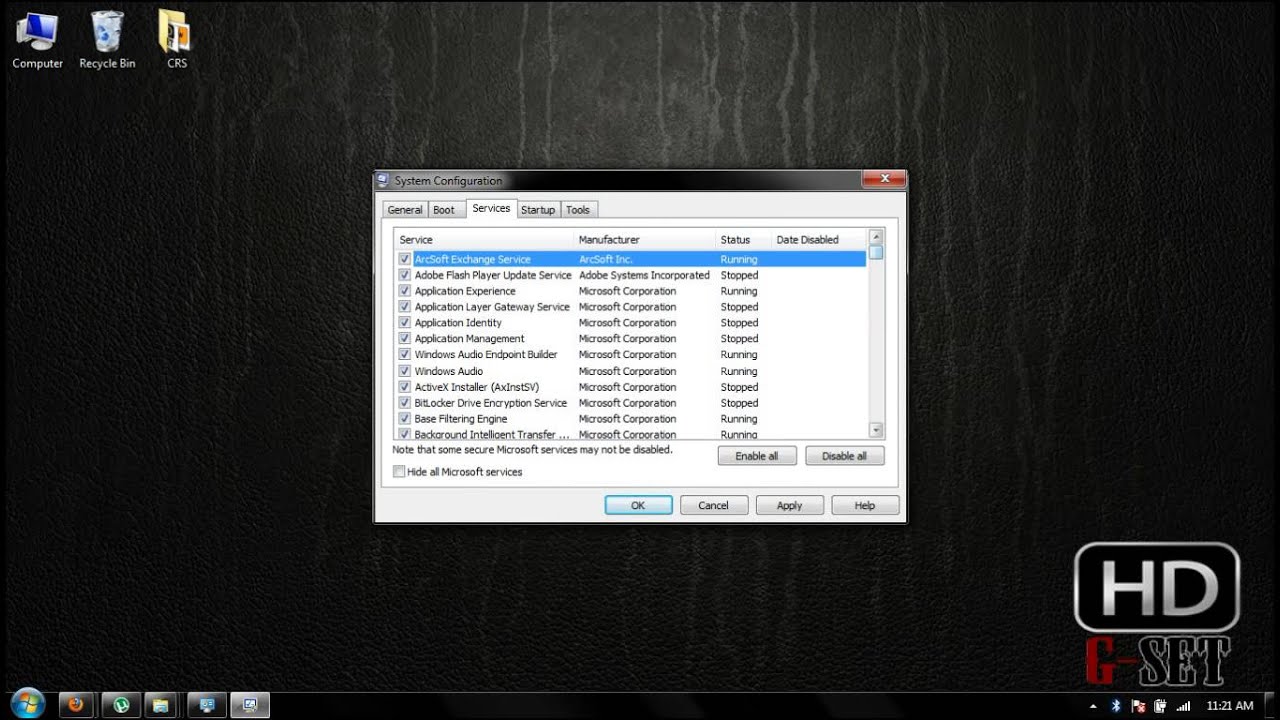Click services list scroll down arrow
This screenshot has height=720, width=1280.
click(876, 430)
